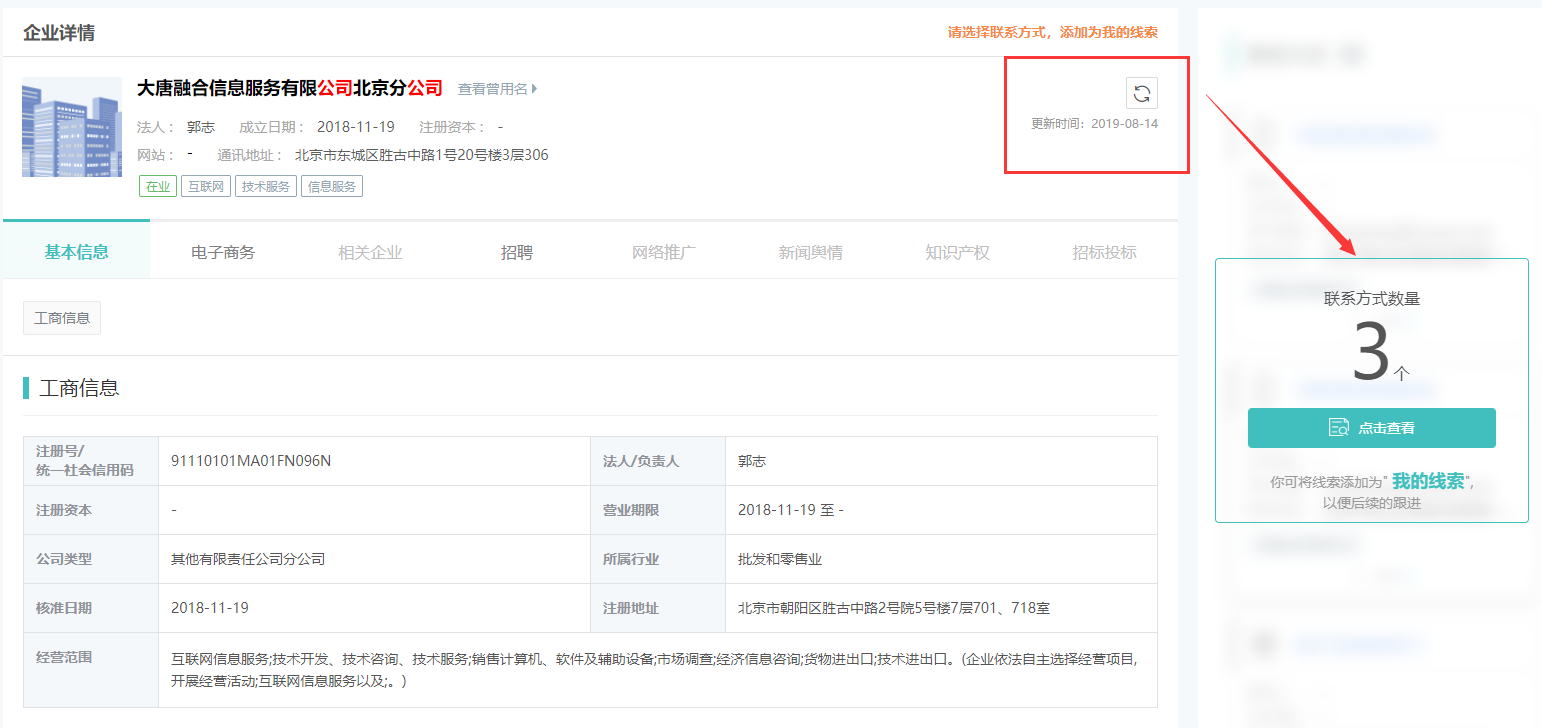Image resolution: width=1542 pixels, height=728 pixels.
Task: Click the 工商信息 sub-section button
Action: click(62, 318)
